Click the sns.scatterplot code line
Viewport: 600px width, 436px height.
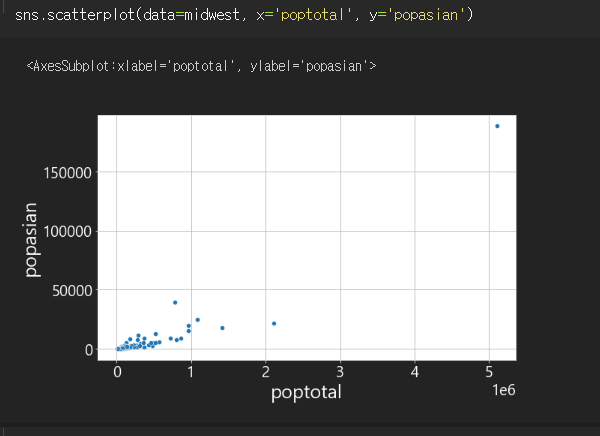(x=244, y=15)
